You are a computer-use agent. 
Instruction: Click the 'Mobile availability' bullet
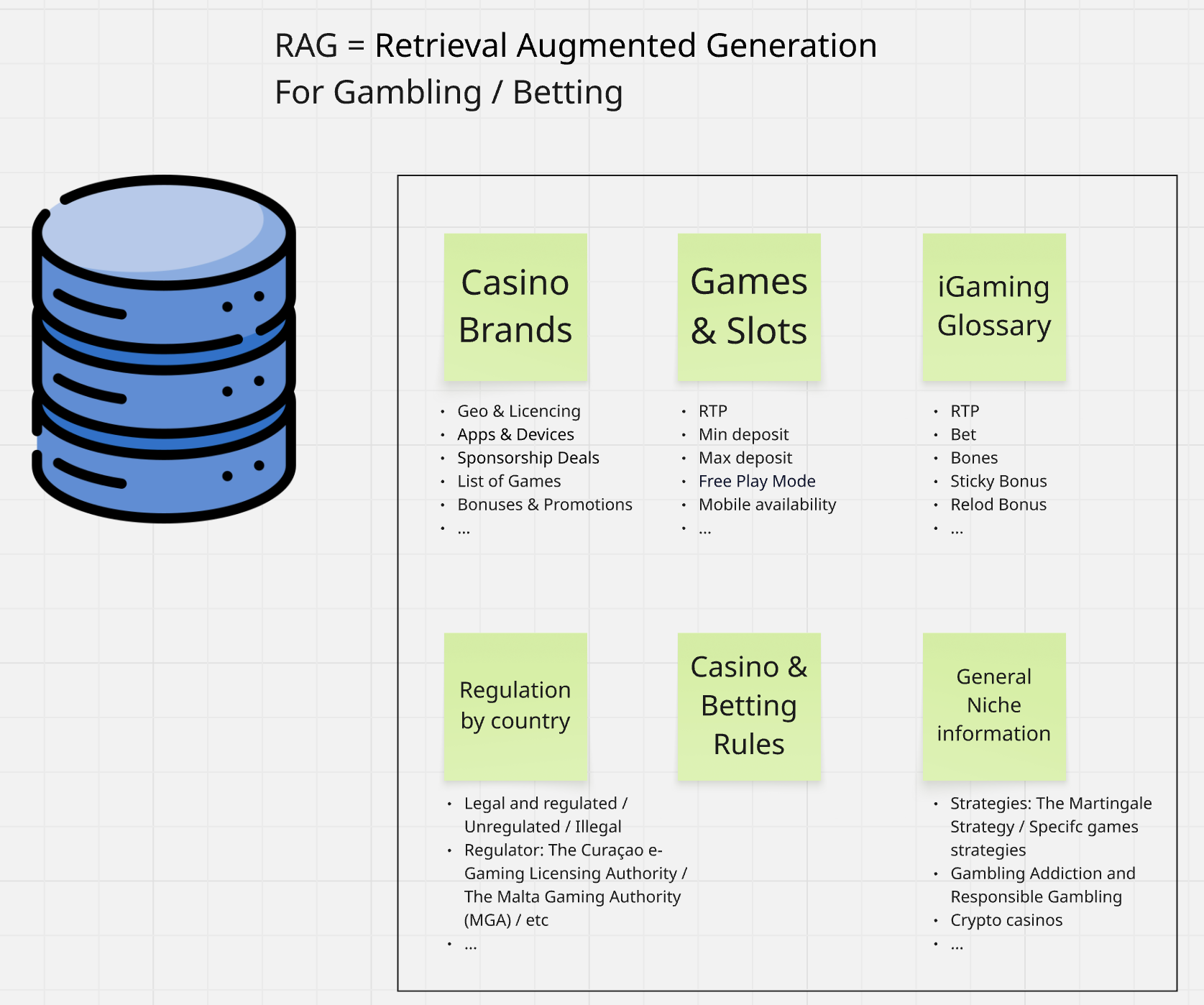(x=767, y=505)
